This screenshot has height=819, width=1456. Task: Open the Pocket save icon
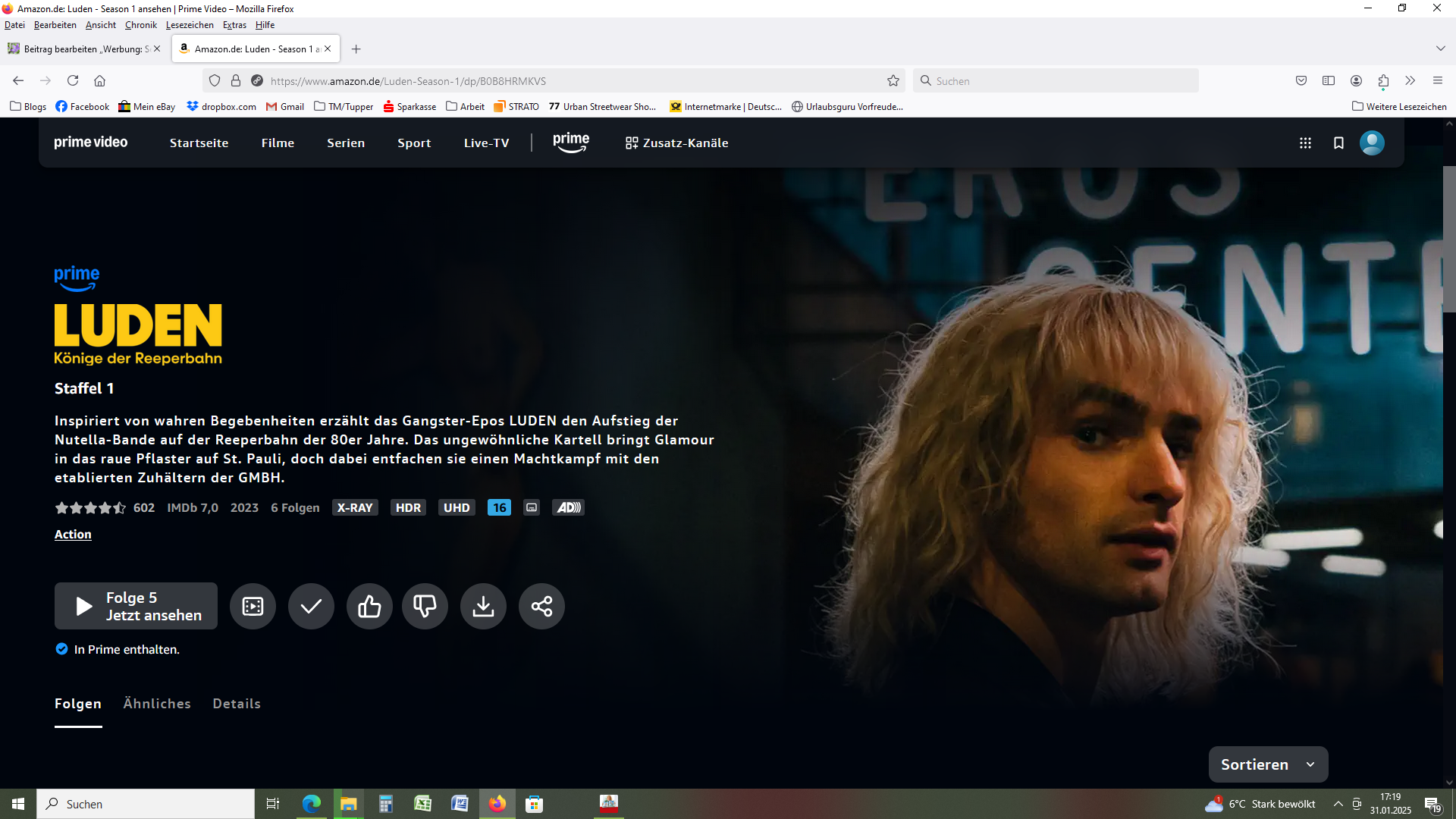click(1301, 80)
